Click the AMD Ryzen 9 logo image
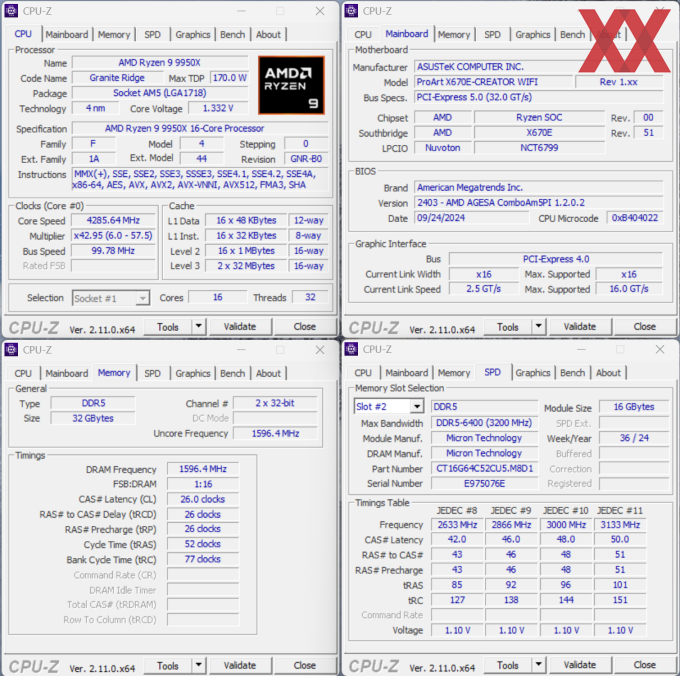The image size is (680, 676). pos(291,85)
